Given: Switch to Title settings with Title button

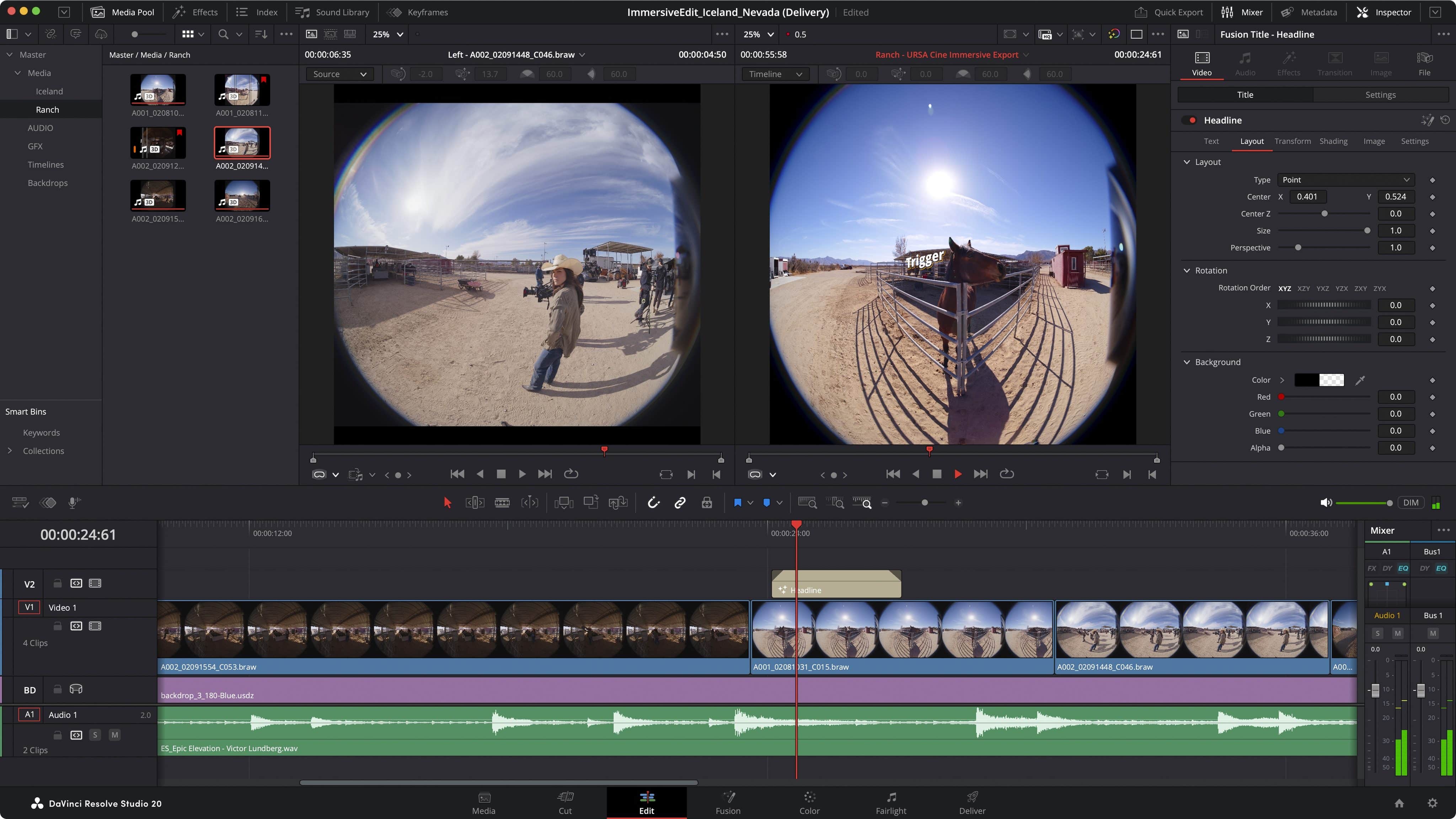Looking at the screenshot, I should pos(1245,94).
